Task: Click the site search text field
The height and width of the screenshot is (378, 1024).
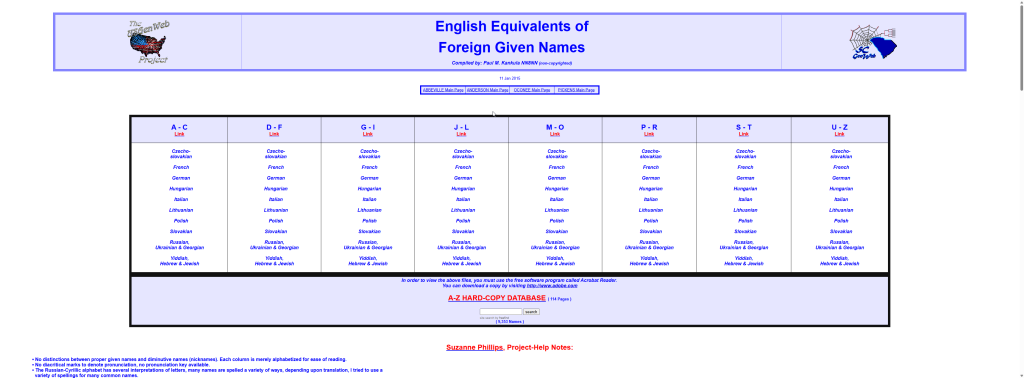Action: [501, 312]
